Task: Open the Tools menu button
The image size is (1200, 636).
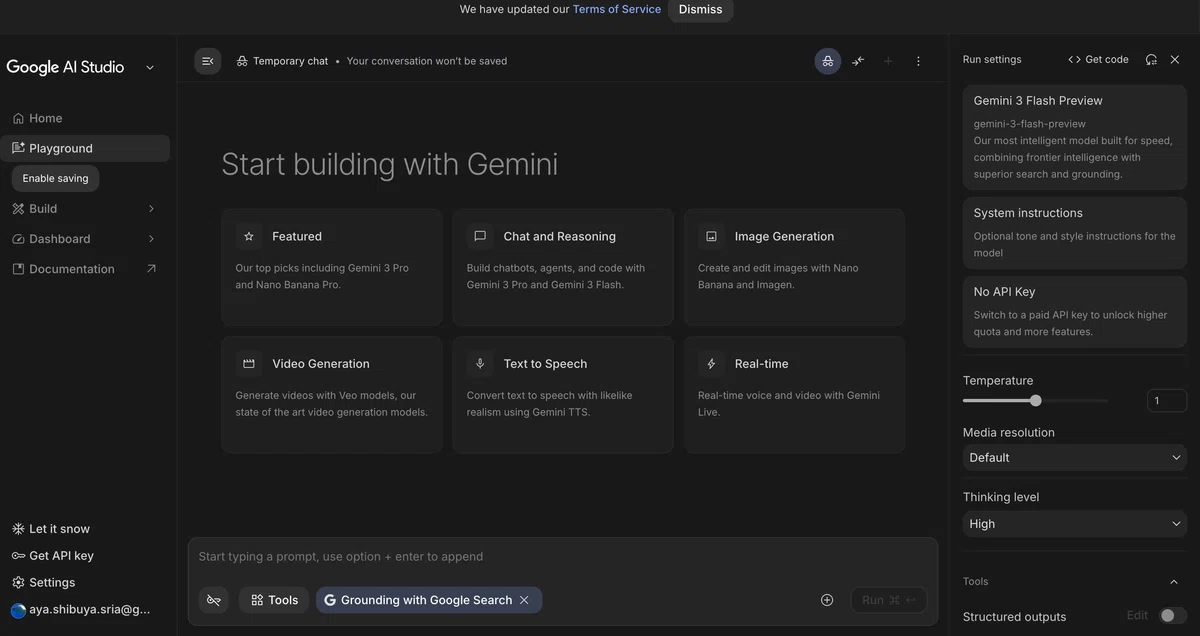Action: pyautogui.click(x=274, y=600)
